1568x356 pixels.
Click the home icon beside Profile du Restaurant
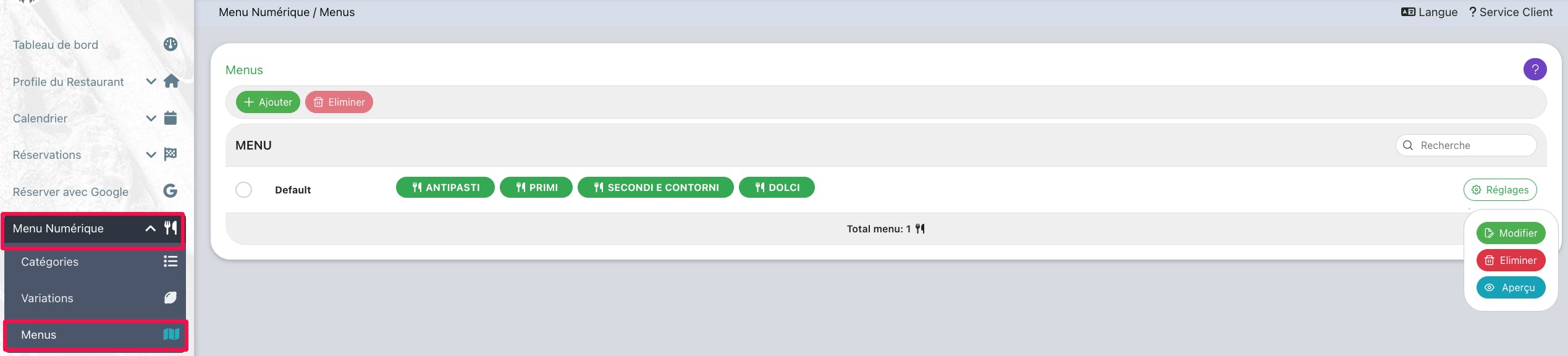[171, 82]
